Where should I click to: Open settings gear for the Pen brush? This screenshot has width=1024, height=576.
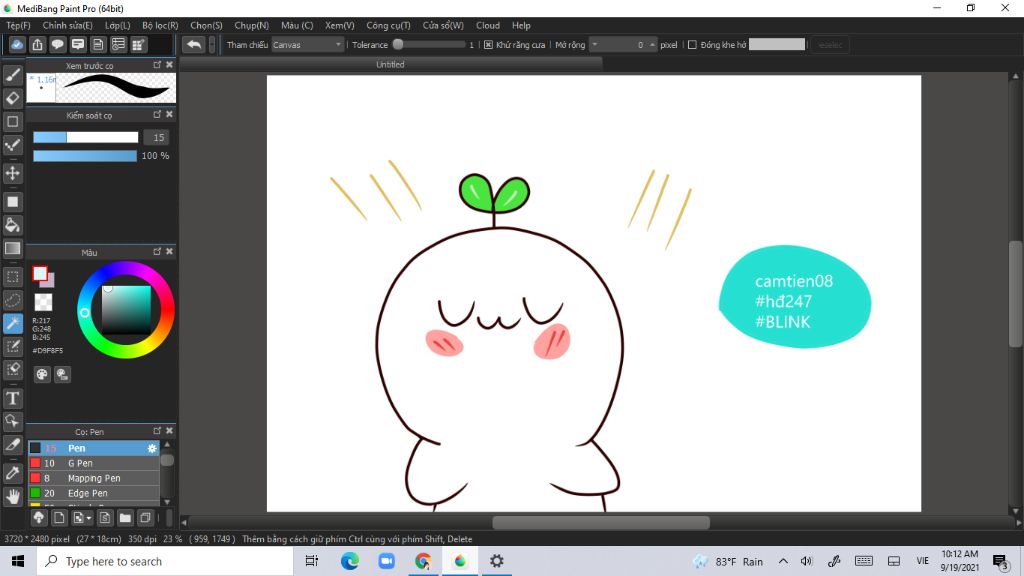tap(152, 448)
